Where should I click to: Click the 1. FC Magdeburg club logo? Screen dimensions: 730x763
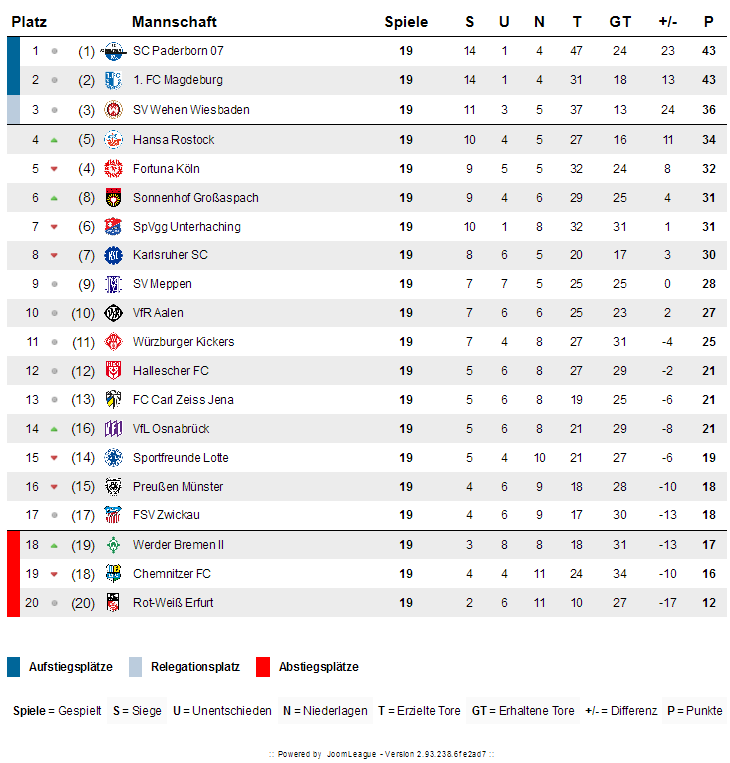pyautogui.click(x=113, y=80)
